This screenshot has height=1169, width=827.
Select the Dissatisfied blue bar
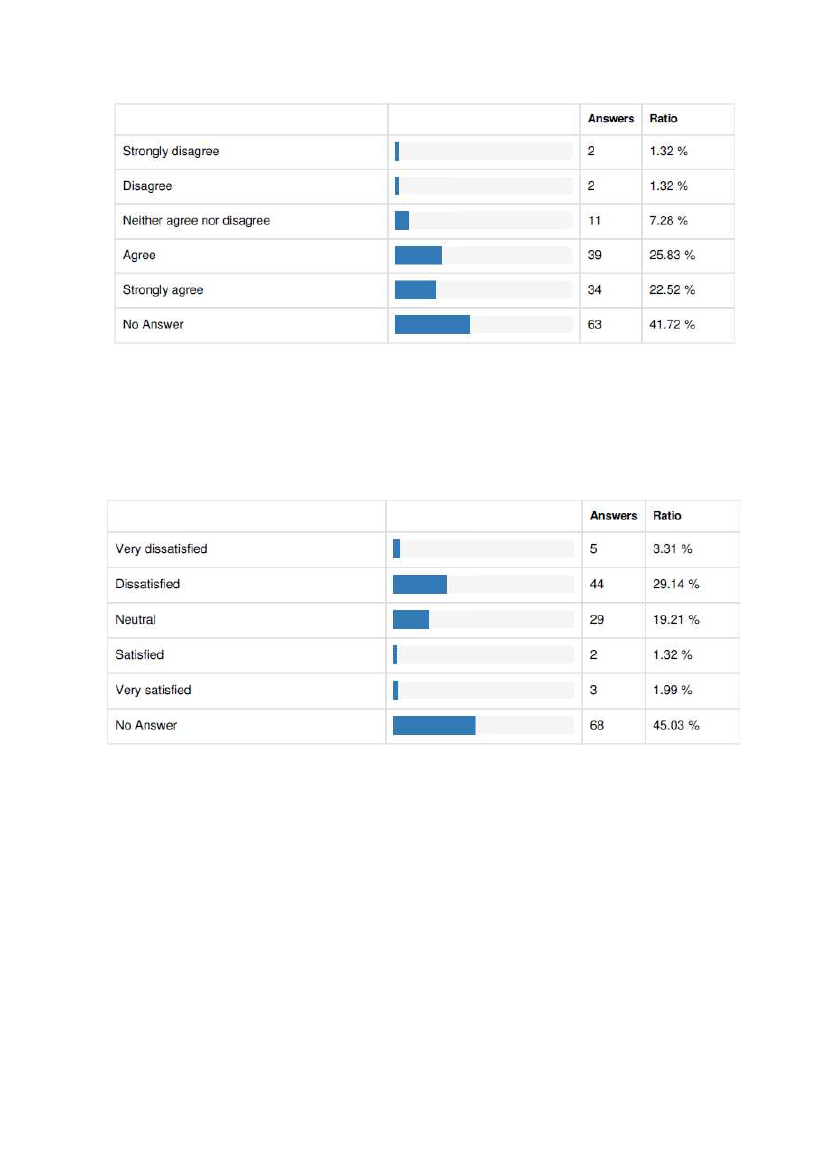coord(420,584)
